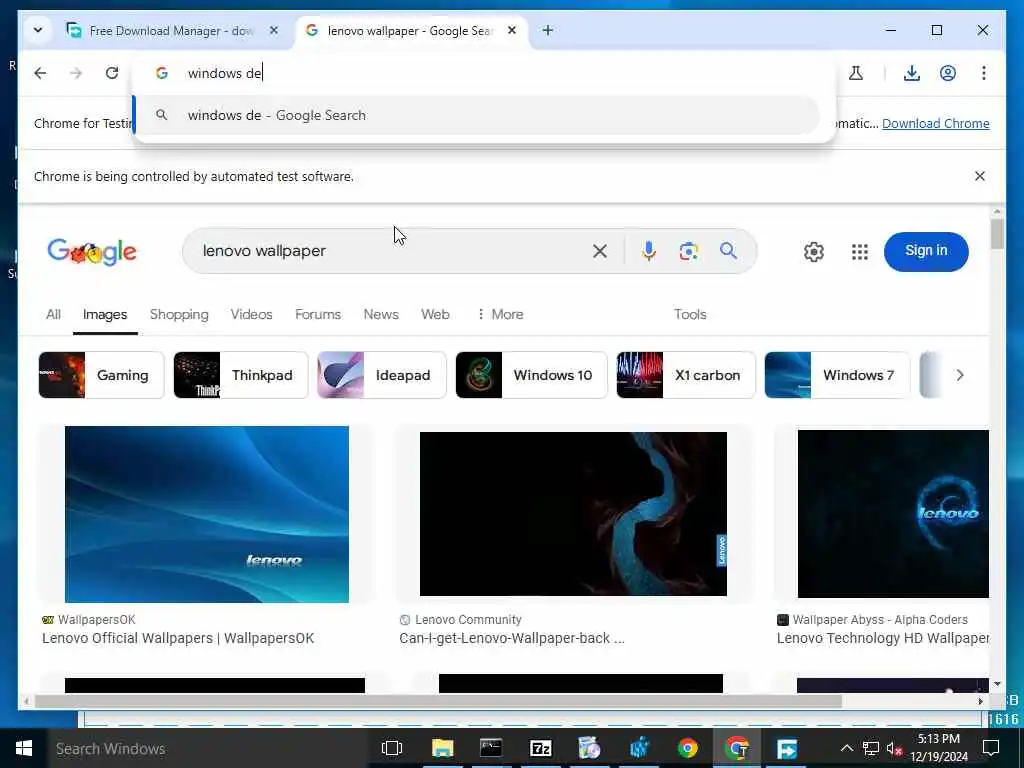1024x768 pixels.
Task: Click the Sign in button
Action: click(x=926, y=251)
